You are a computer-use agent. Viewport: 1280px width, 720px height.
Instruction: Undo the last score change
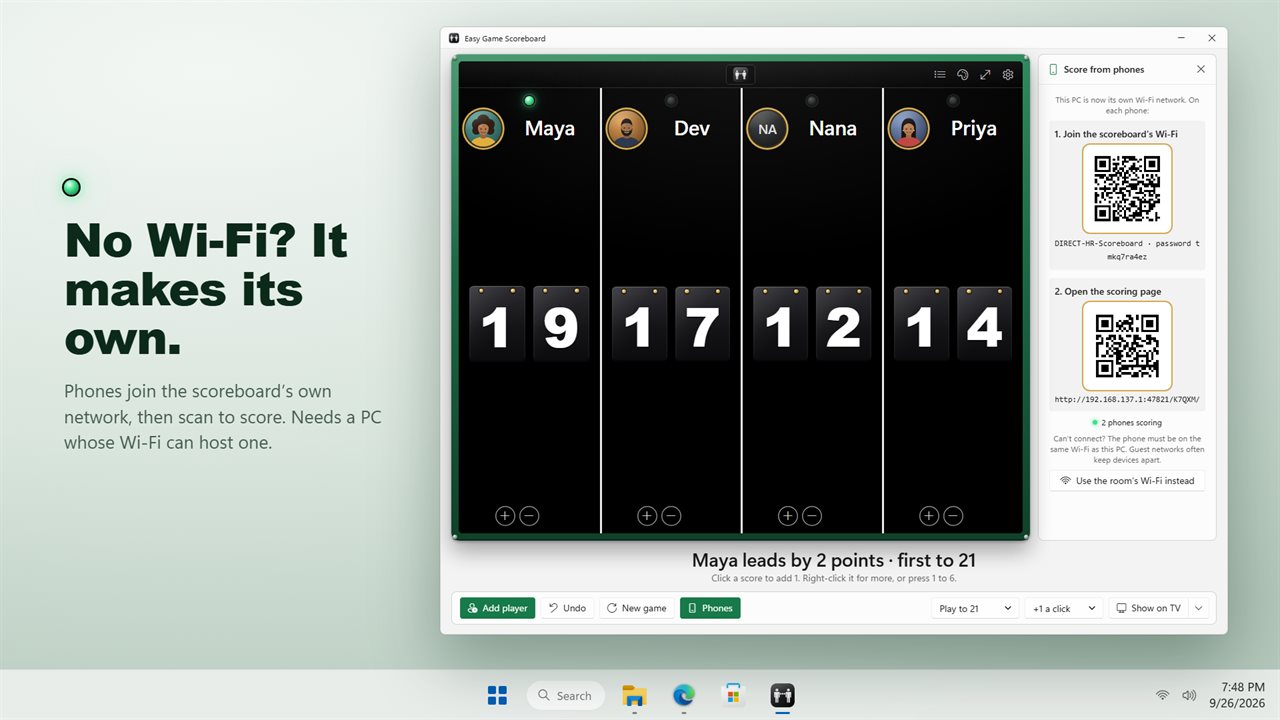pyautogui.click(x=567, y=608)
